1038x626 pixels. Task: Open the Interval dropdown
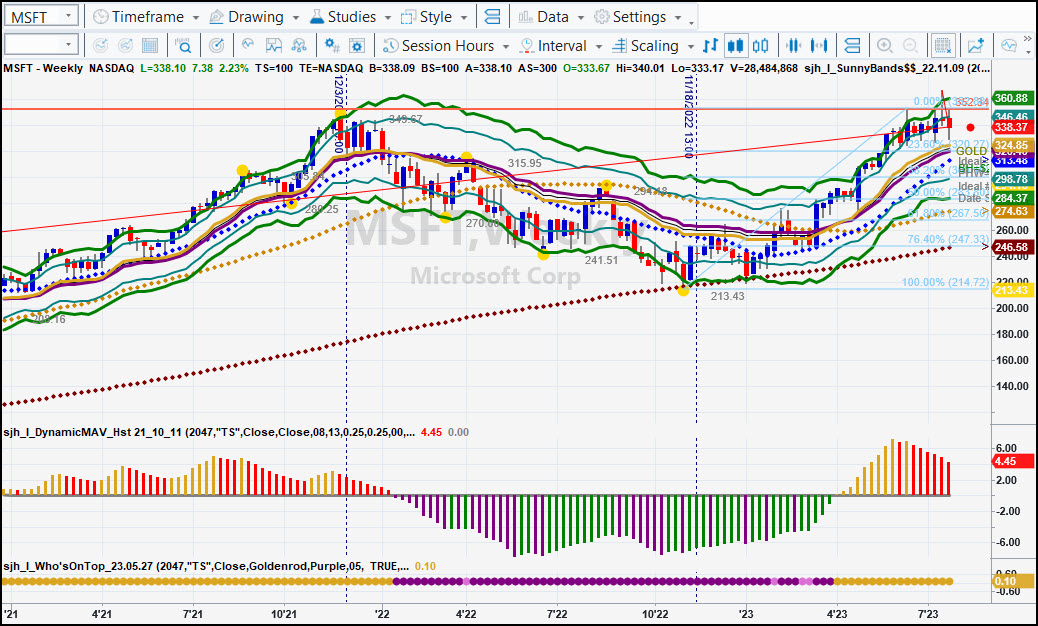561,46
